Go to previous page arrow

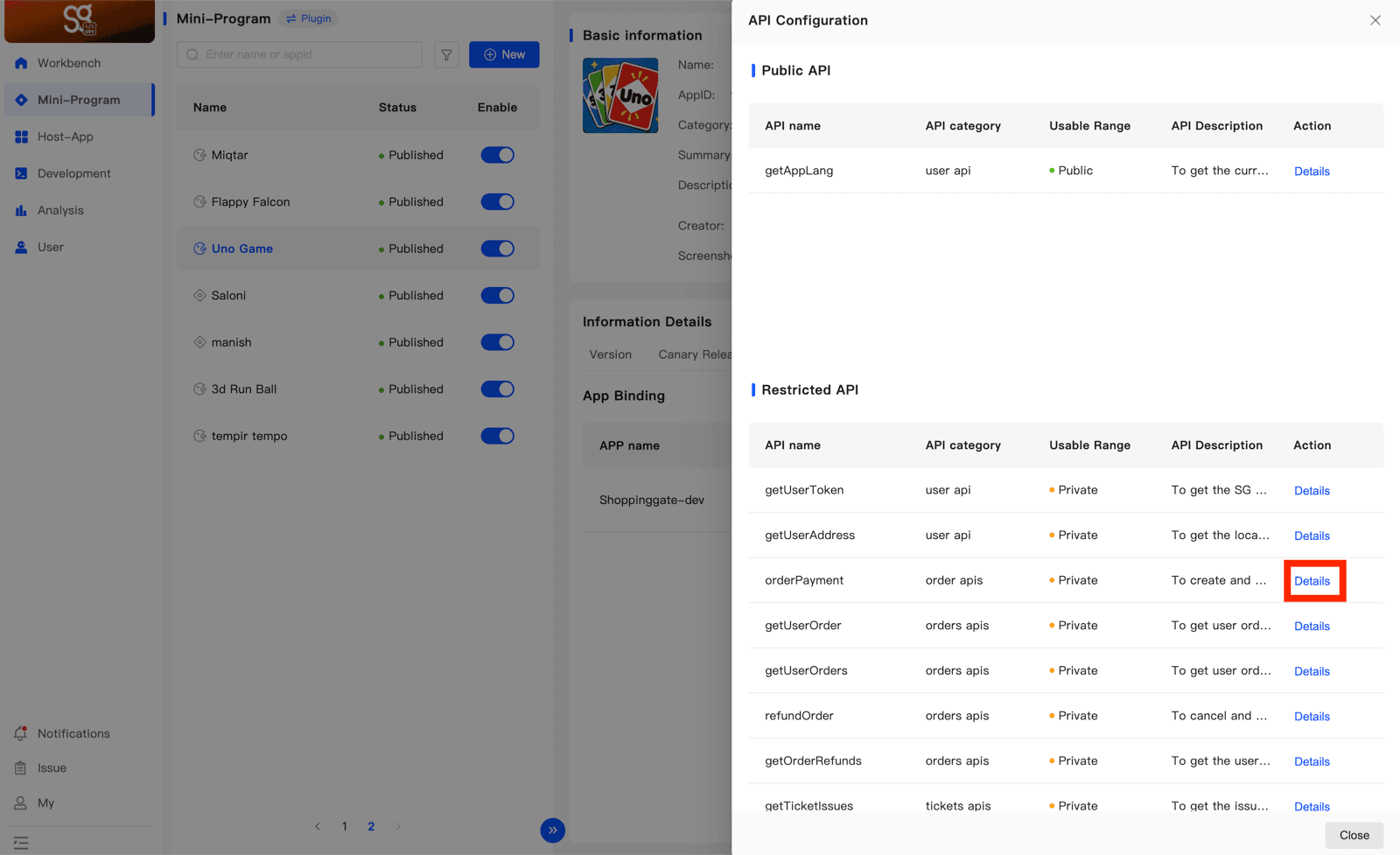[x=318, y=826]
